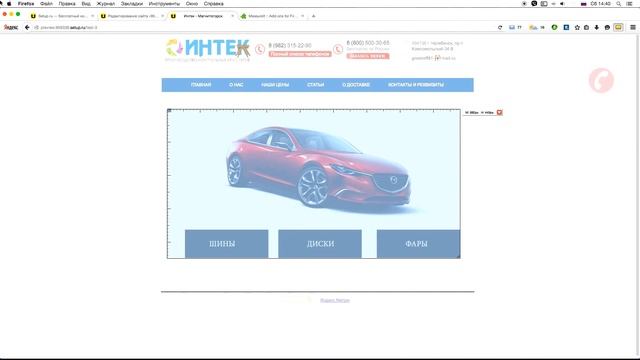640x360 pixels.
Task: Switch to the MeasureIt Add-ons tab
Action: 272,16
